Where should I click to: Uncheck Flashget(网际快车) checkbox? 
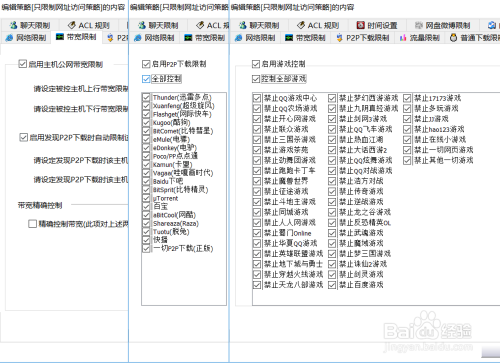(x=146, y=114)
